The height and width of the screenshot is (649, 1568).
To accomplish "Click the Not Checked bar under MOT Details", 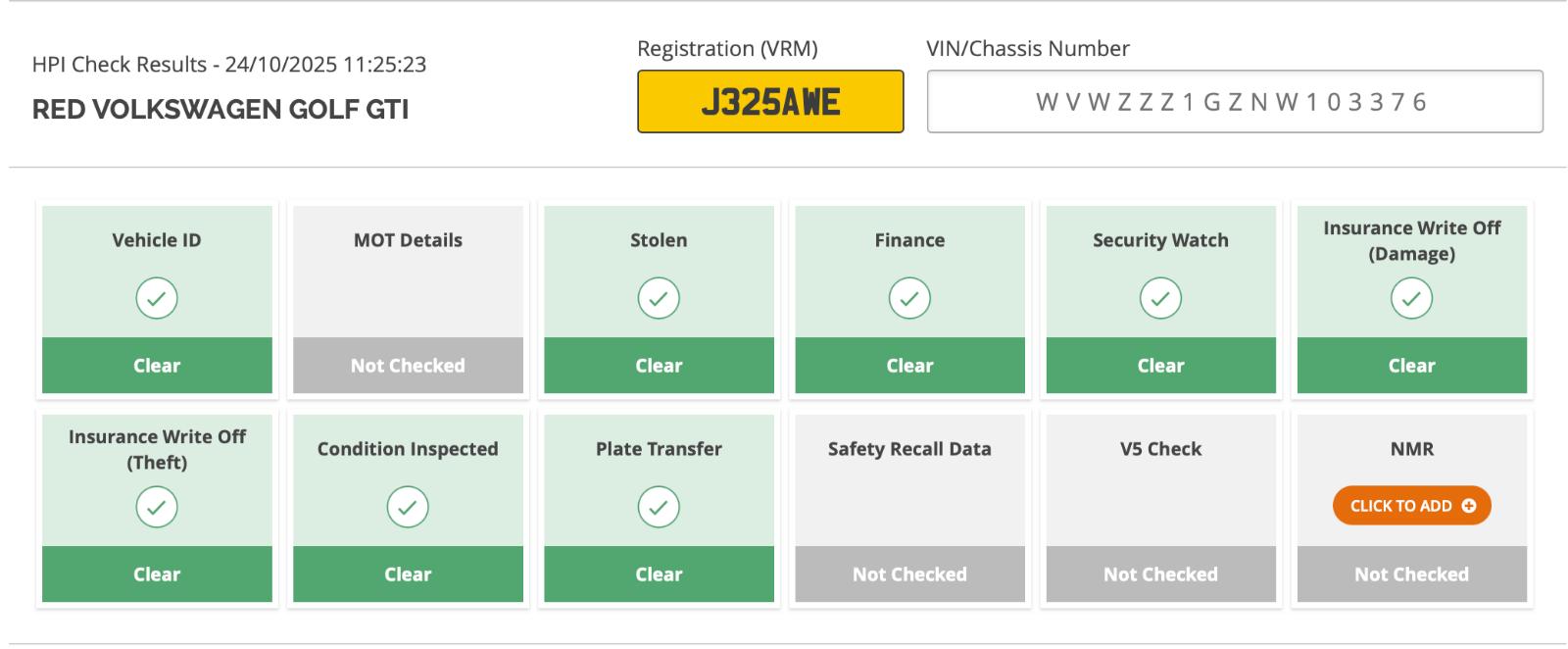I will 408,366.
